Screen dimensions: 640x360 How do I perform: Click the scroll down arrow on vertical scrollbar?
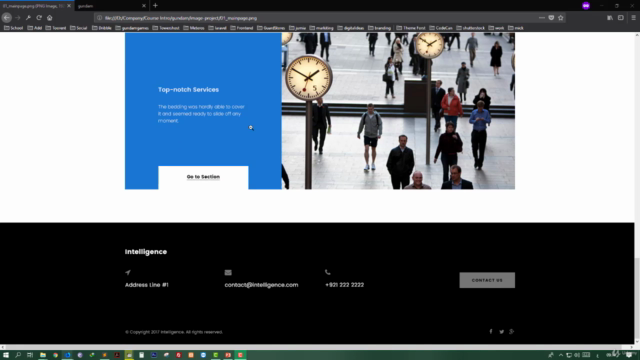pos(637,342)
